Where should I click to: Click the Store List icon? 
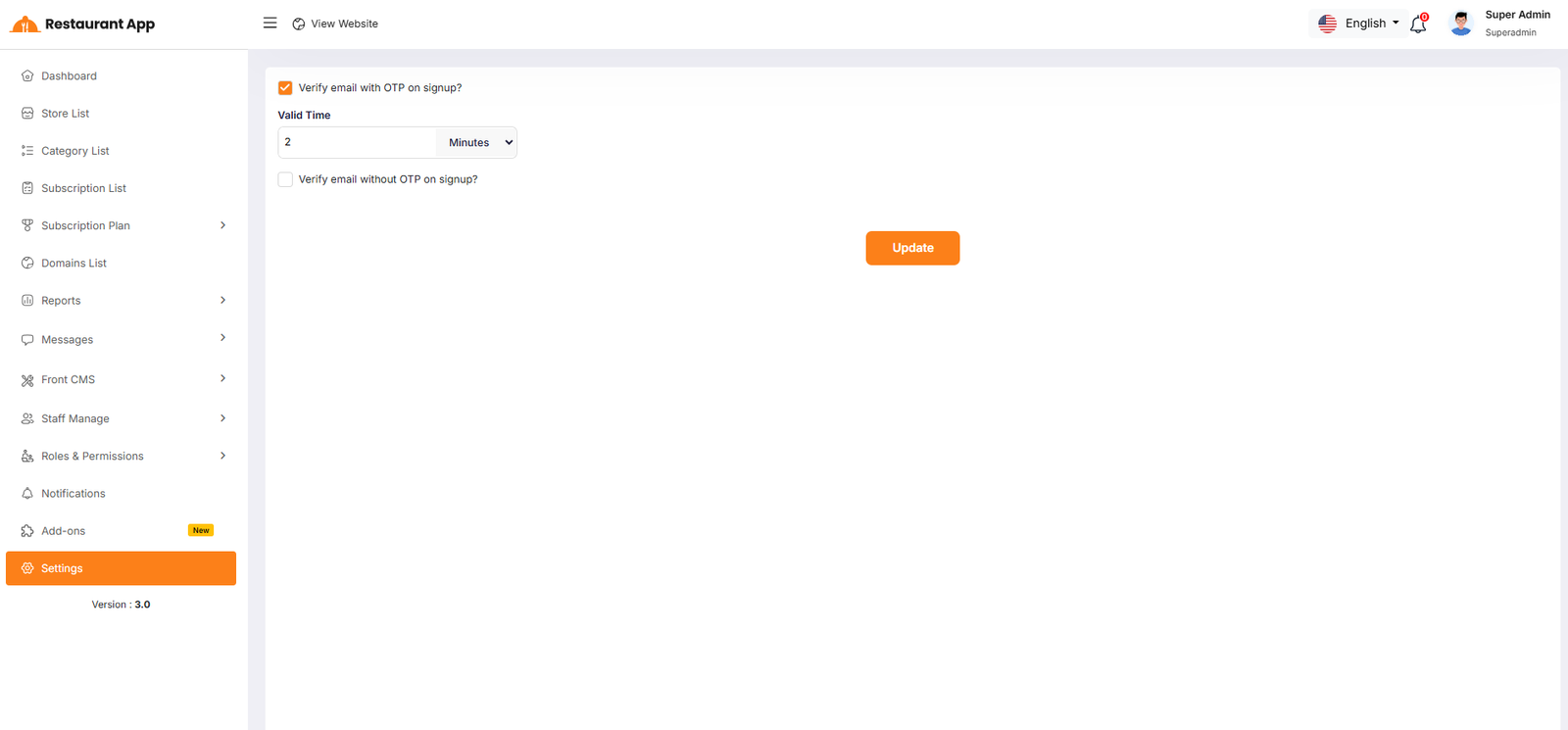point(27,114)
